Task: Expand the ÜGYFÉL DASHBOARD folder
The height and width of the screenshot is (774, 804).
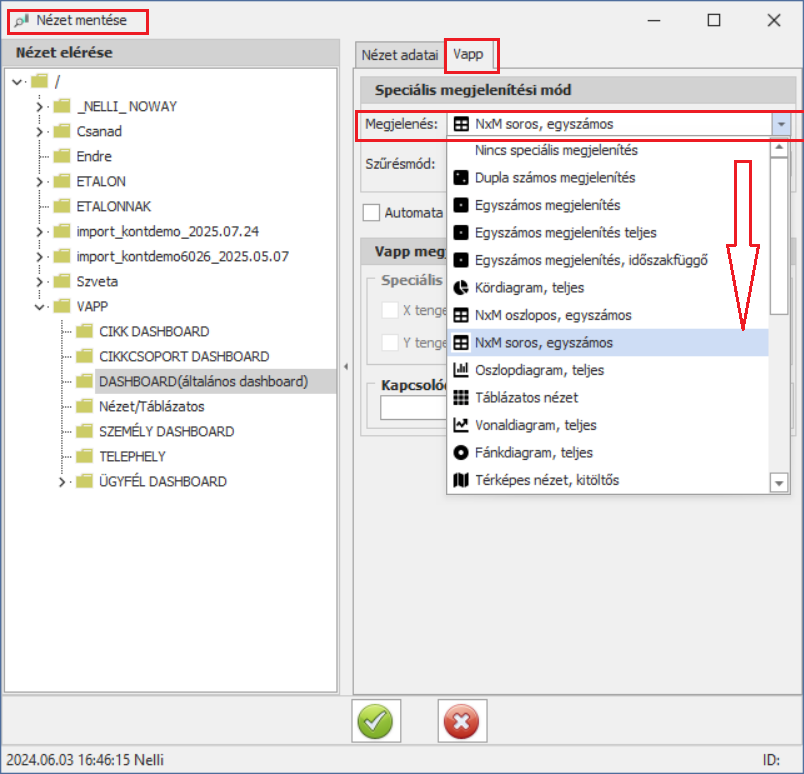Action: [x=62, y=481]
